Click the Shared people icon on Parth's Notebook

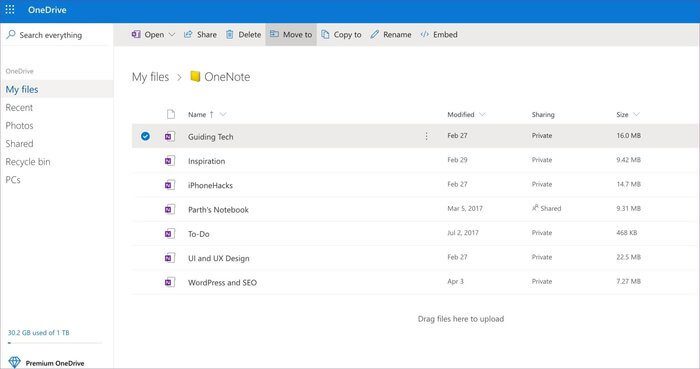535,208
